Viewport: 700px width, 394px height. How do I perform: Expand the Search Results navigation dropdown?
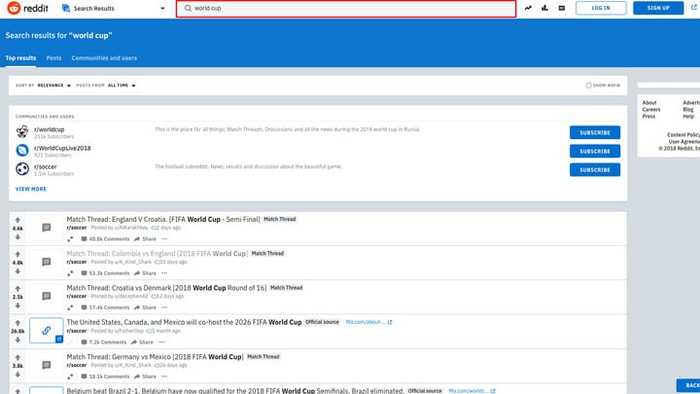coord(113,8)
